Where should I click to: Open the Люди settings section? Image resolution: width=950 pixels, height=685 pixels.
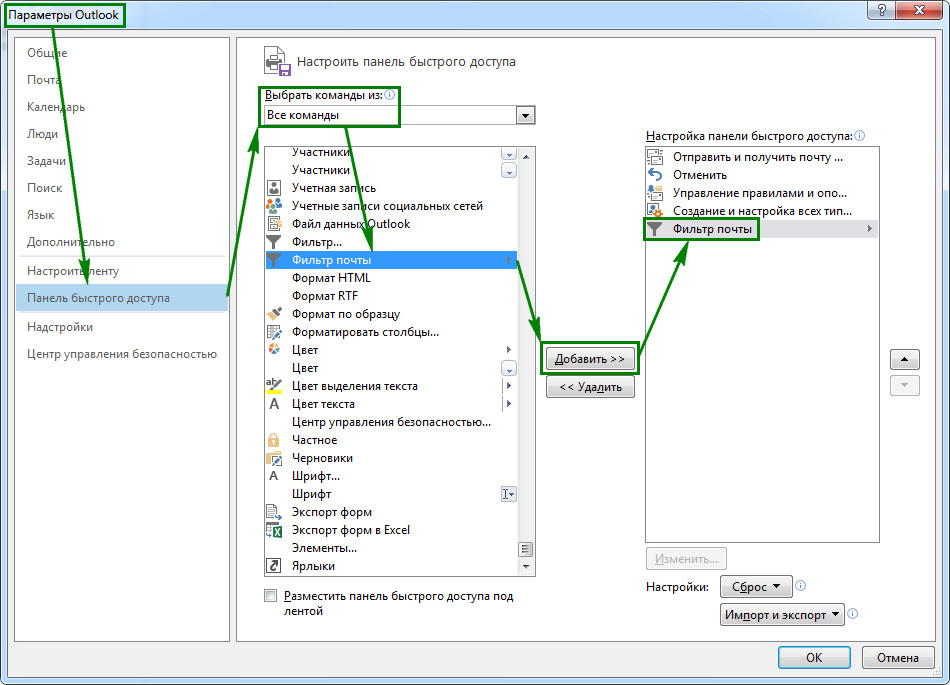(x=42, y=134)
